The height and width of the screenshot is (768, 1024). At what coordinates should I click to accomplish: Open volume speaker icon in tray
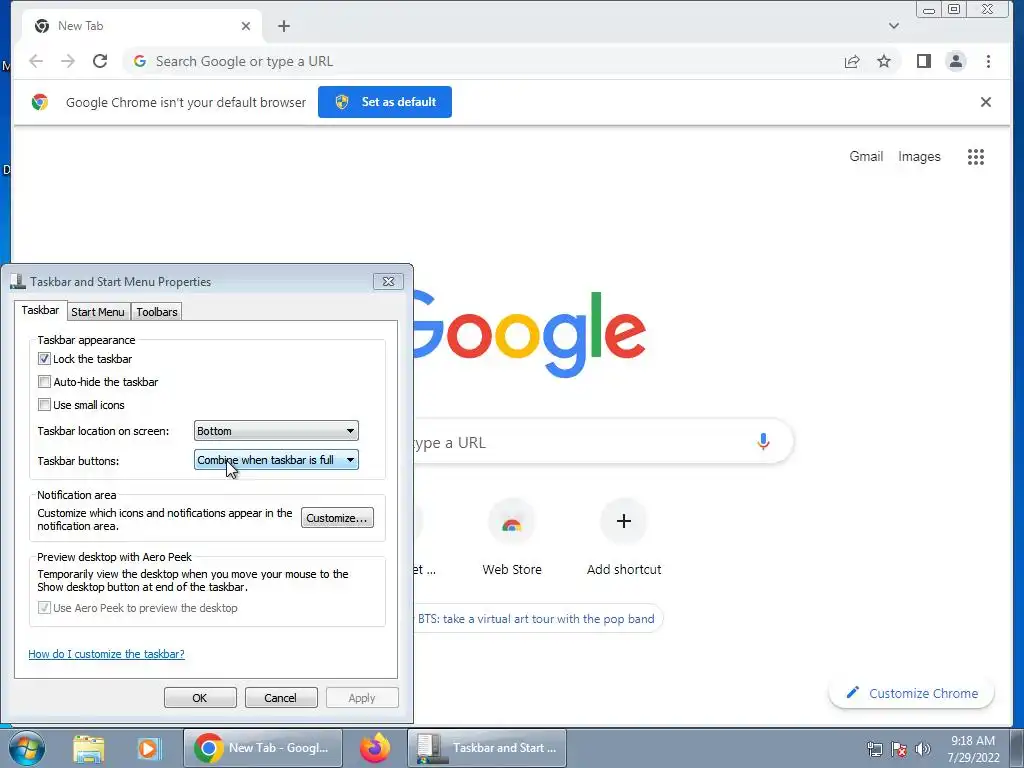point(923,749)
